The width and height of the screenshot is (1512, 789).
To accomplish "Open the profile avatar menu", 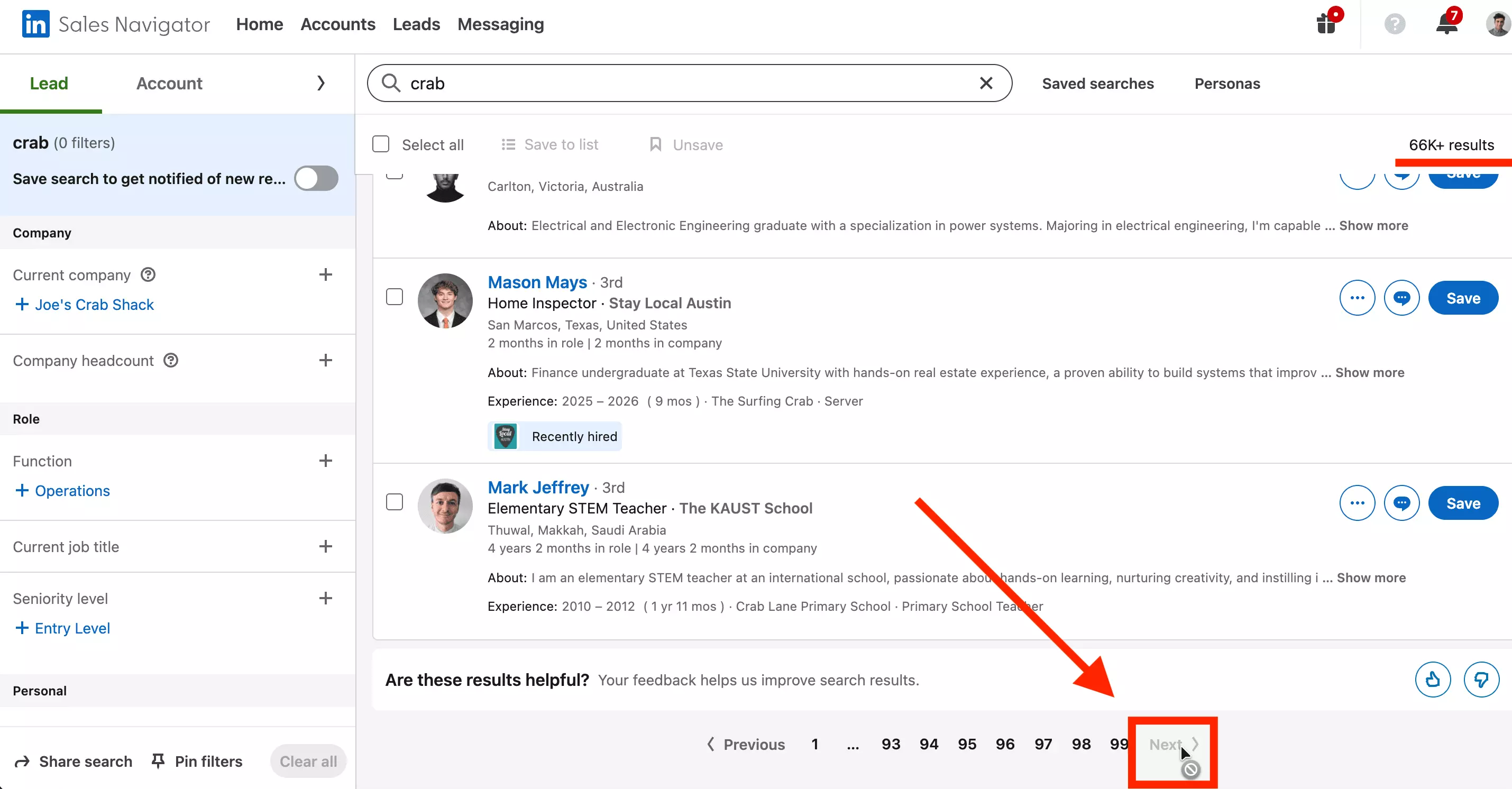I will click(1497, 24).
